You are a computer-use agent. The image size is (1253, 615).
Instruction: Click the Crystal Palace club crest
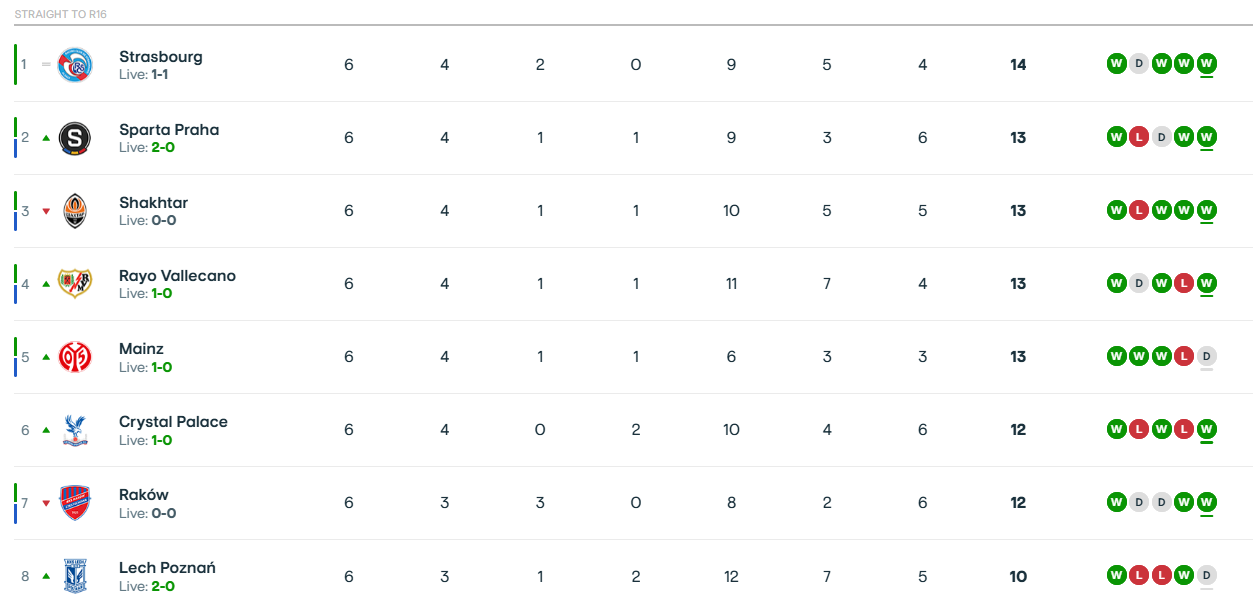pyautogui.click(x=75, y=430)
